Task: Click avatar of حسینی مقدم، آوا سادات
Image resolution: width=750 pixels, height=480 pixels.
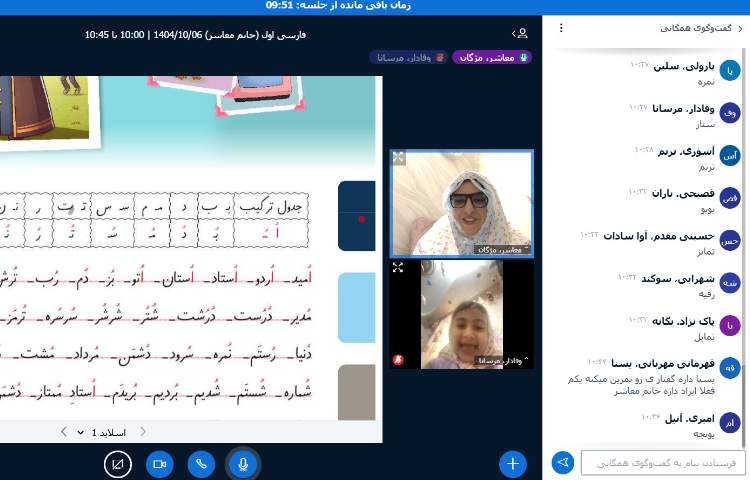Action: 730,240
